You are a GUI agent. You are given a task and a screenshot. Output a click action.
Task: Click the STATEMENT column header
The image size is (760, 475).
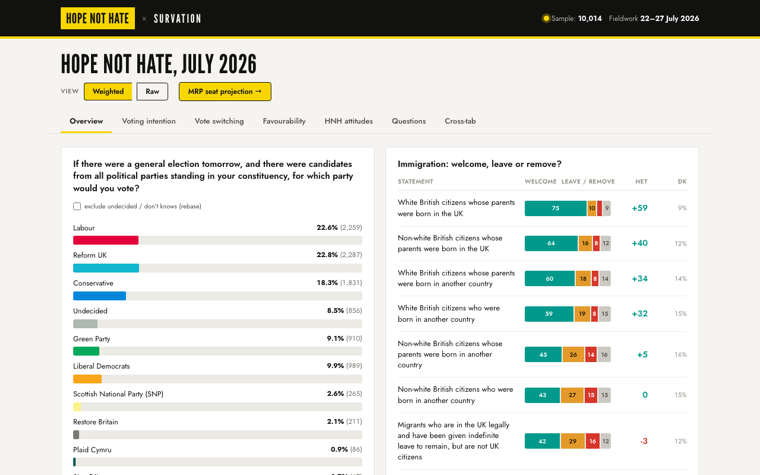(x=415, y=181)
